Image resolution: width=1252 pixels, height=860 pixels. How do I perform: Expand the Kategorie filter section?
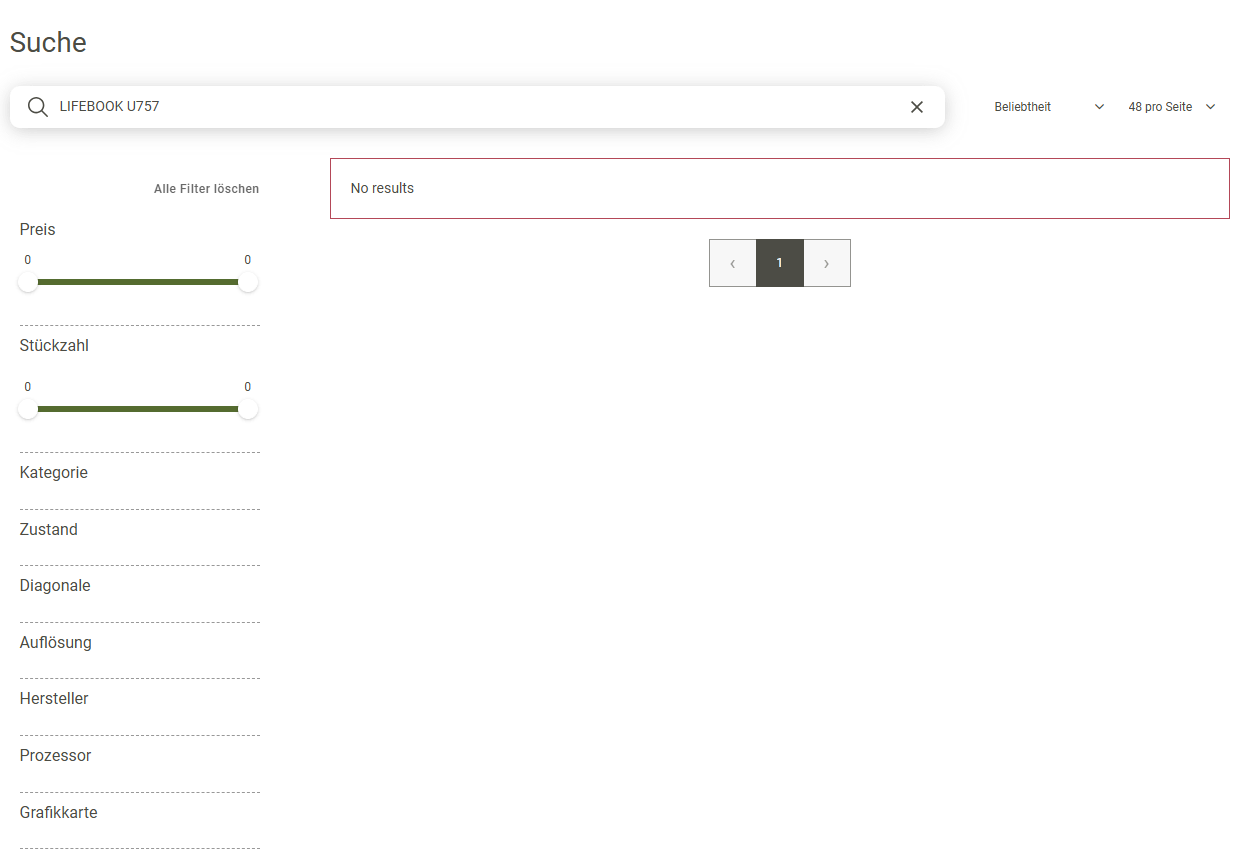[x=54, y=473]
